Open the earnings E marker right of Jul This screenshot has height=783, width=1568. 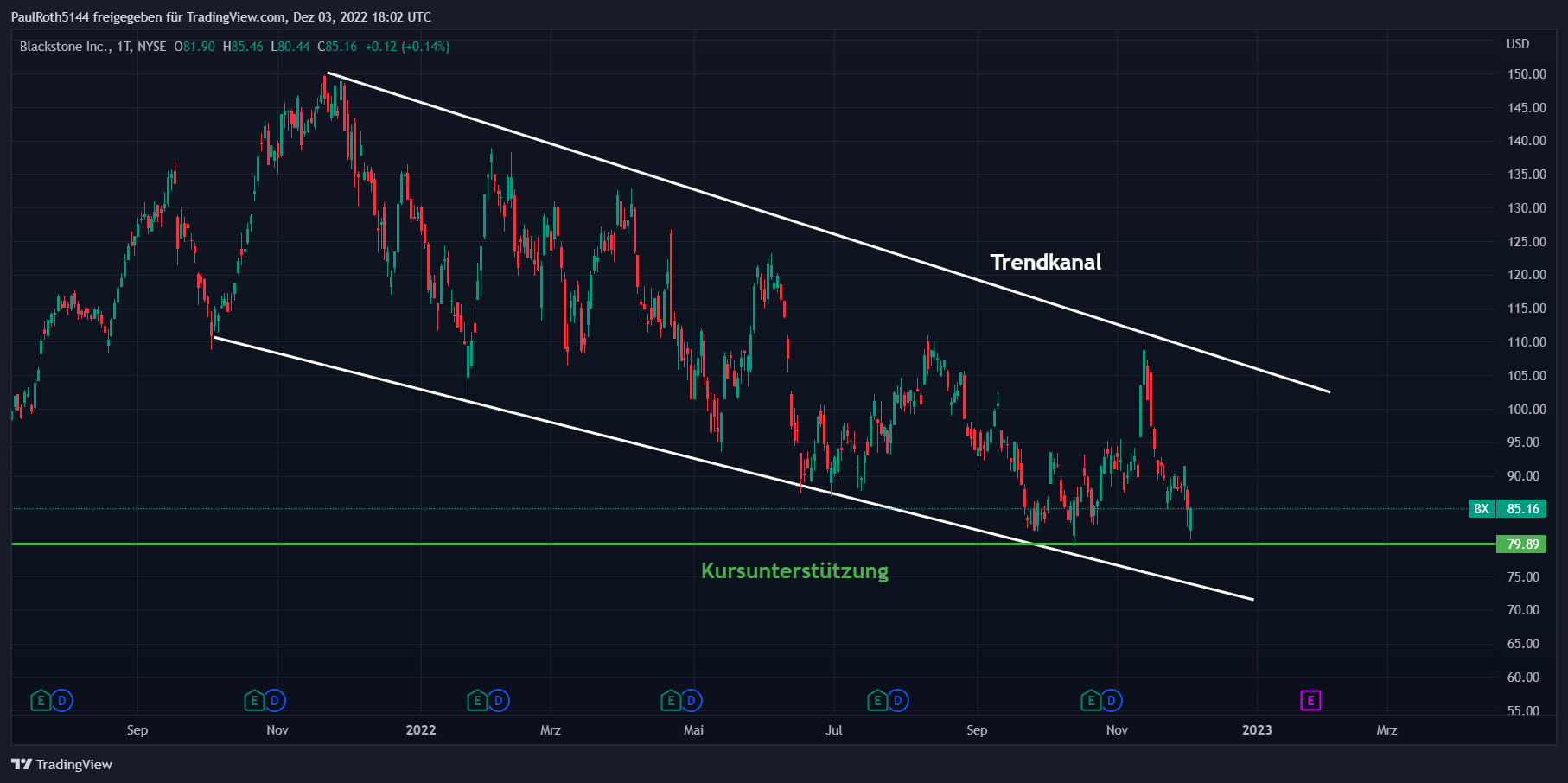pos(877,700)
